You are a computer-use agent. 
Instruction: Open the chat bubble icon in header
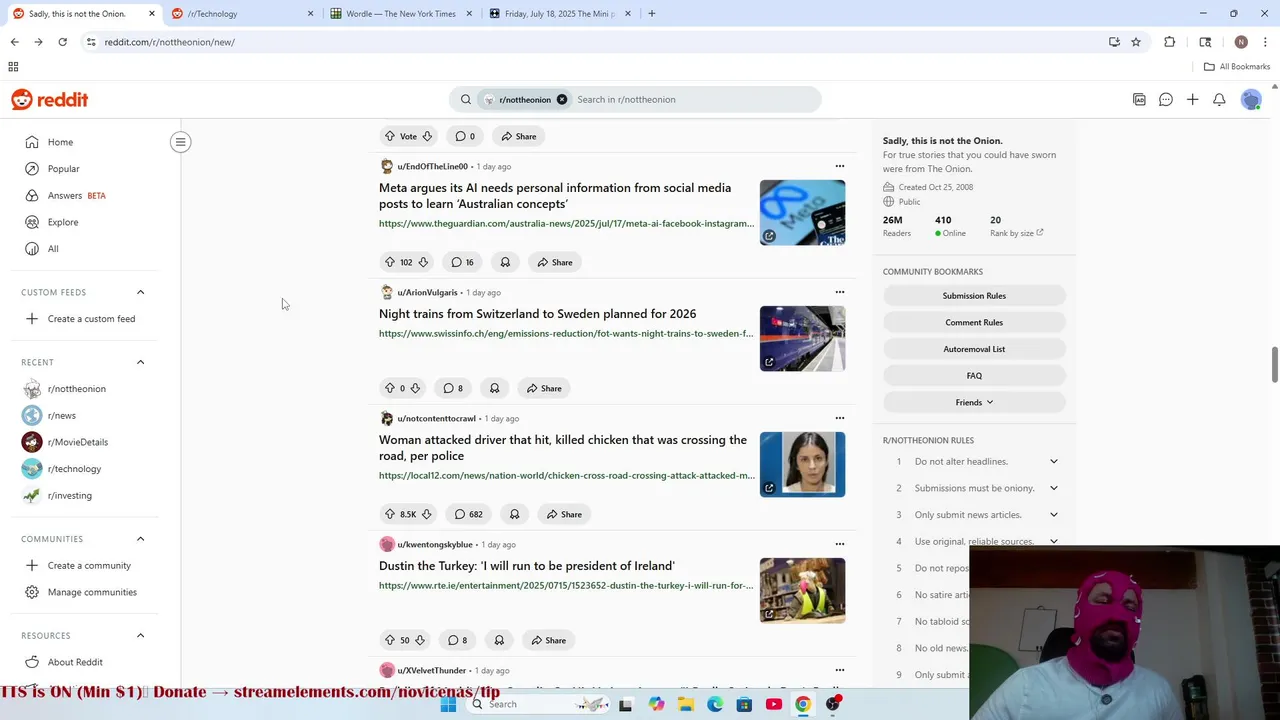[1166, 99]
